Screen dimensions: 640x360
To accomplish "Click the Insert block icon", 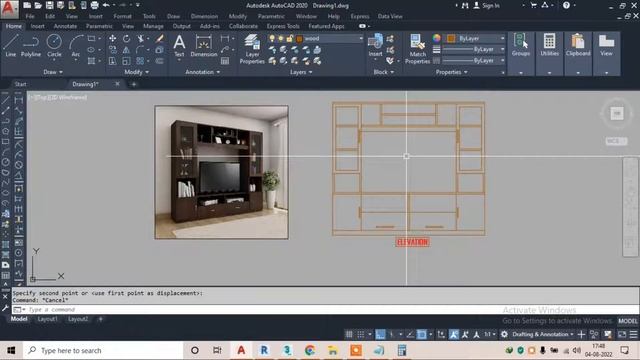I will [375, 45].
